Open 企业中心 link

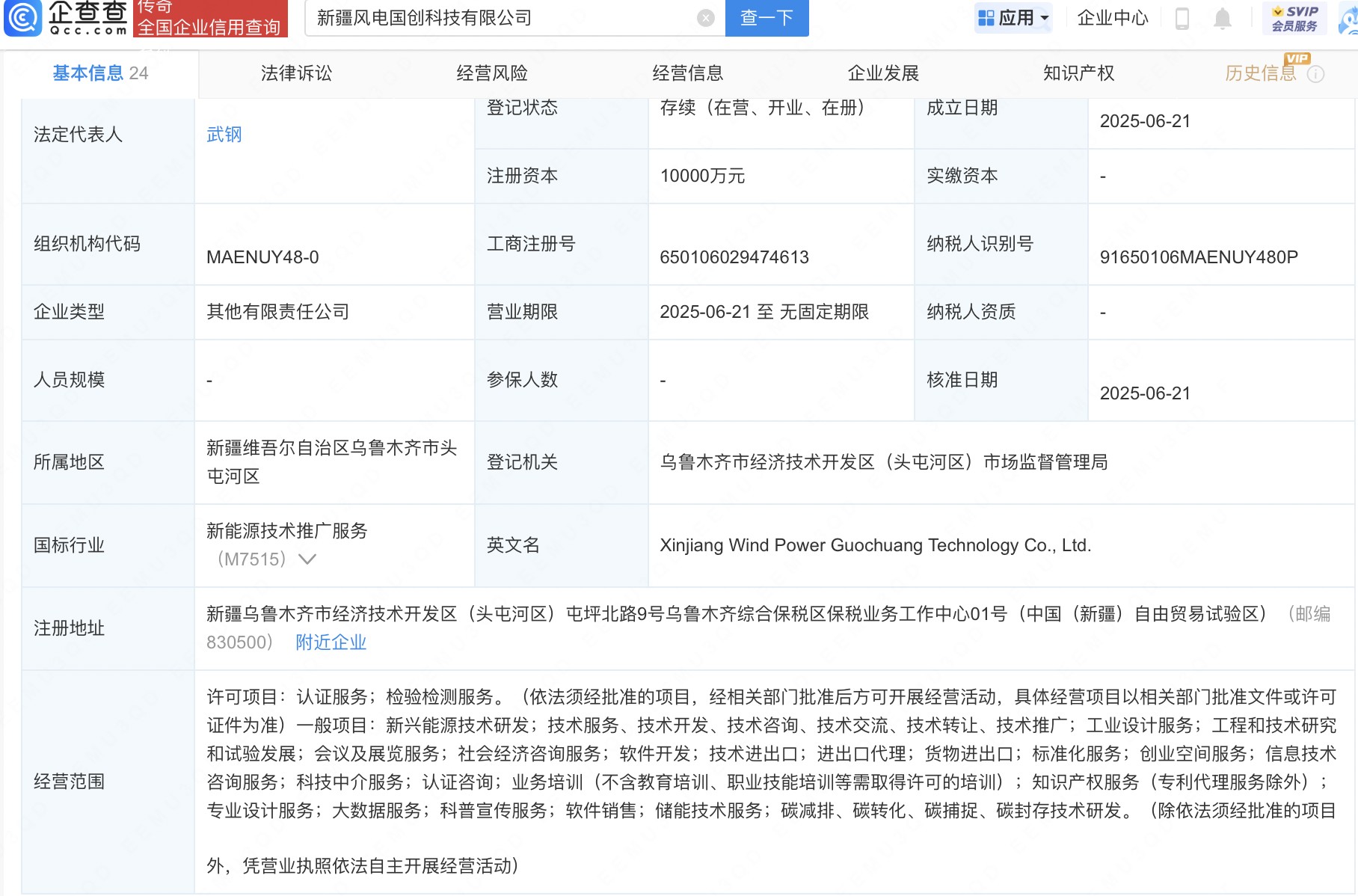pos(1113,18)
